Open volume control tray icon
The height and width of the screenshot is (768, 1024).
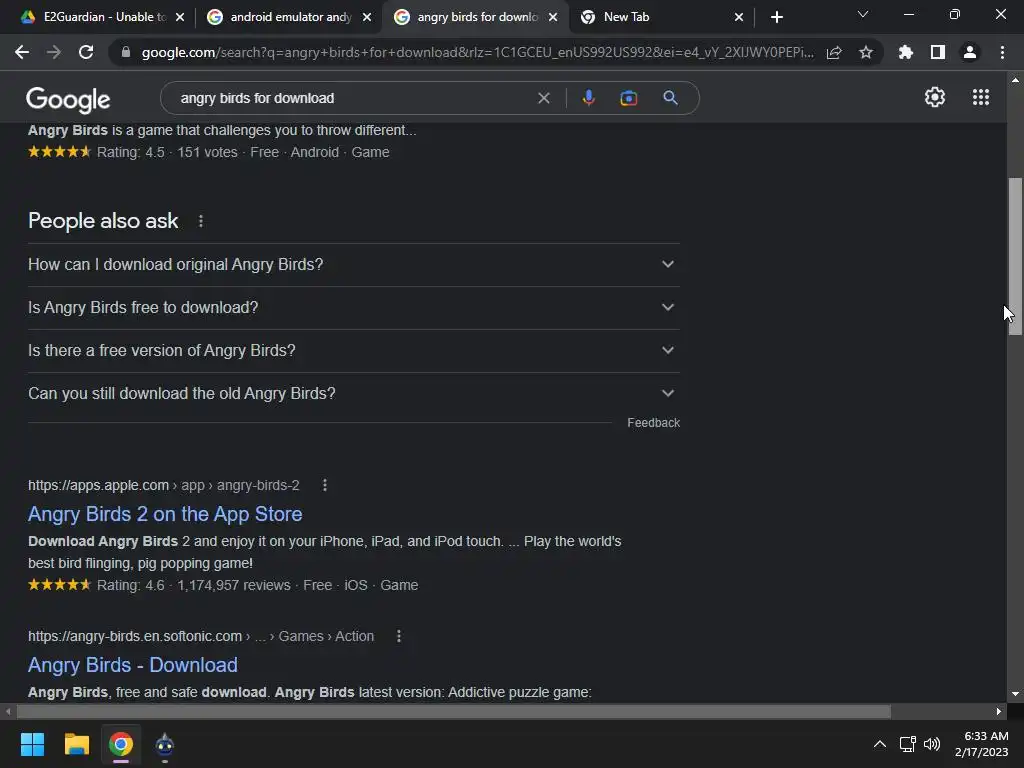932,744
